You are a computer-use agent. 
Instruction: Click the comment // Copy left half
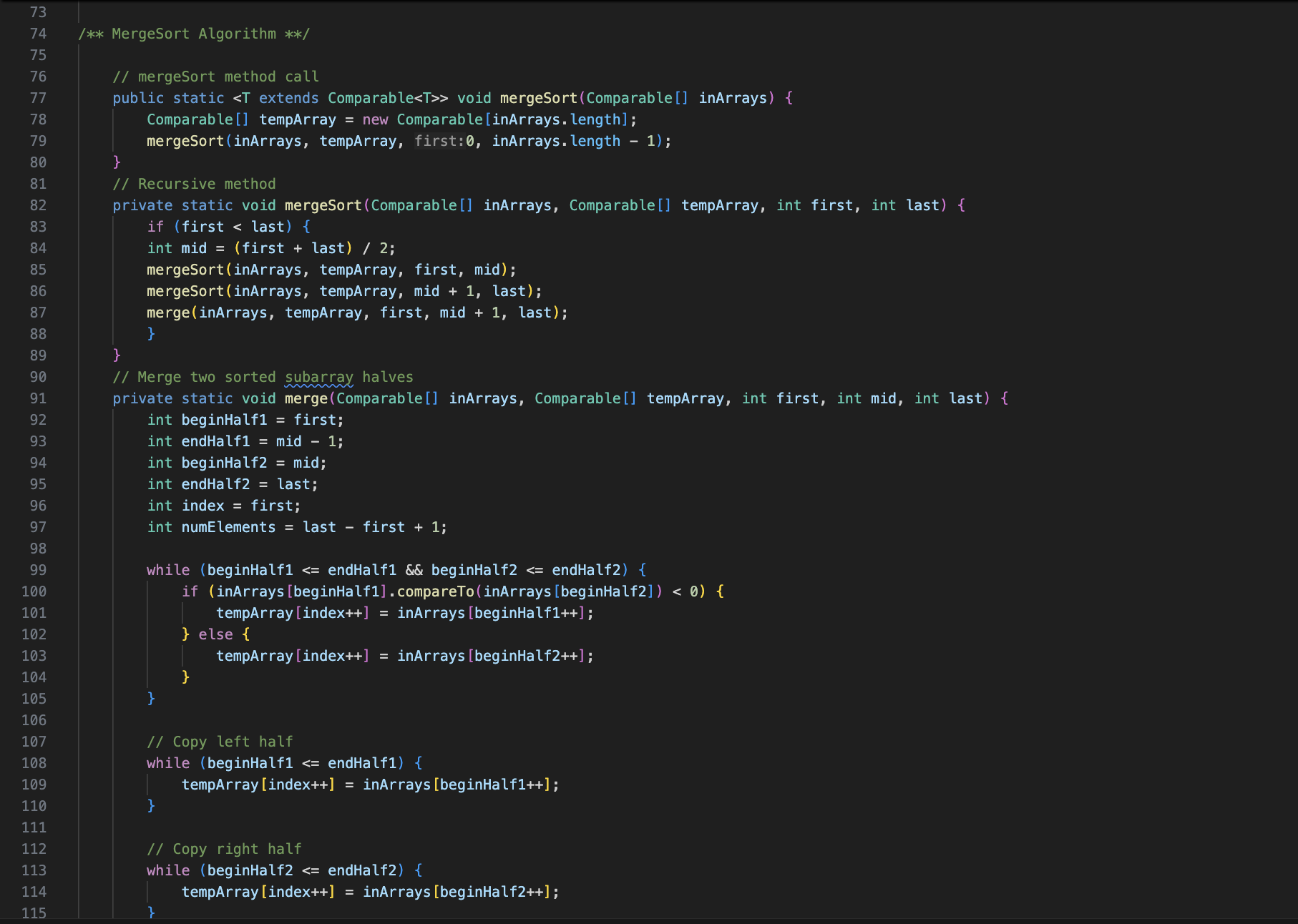click(219, 742)
